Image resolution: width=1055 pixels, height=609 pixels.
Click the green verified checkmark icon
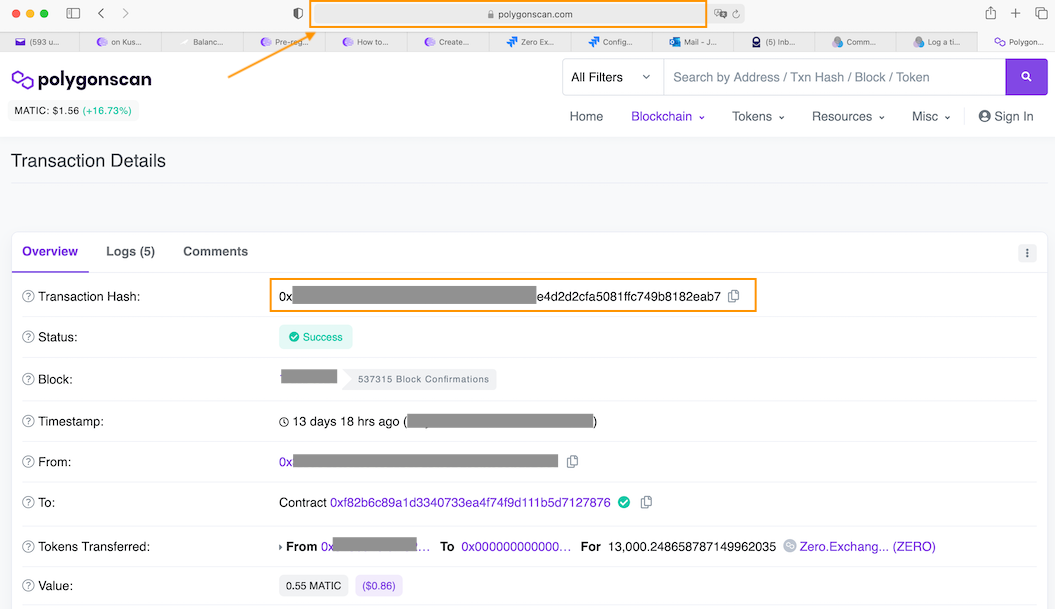point(624,502)
